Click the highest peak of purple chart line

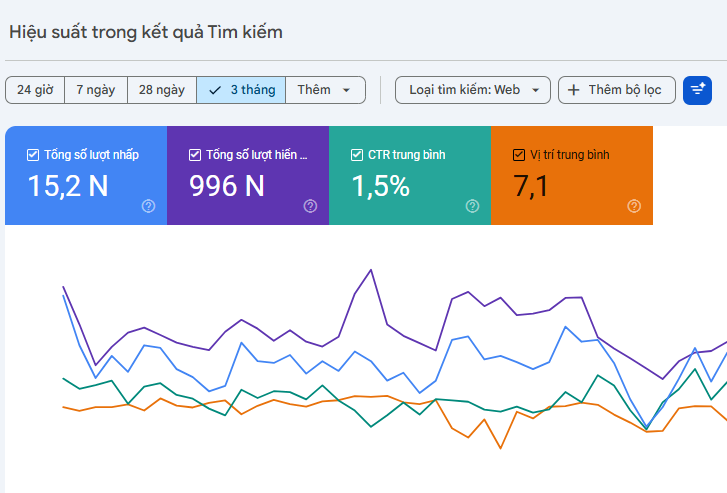tap(371, 269)
